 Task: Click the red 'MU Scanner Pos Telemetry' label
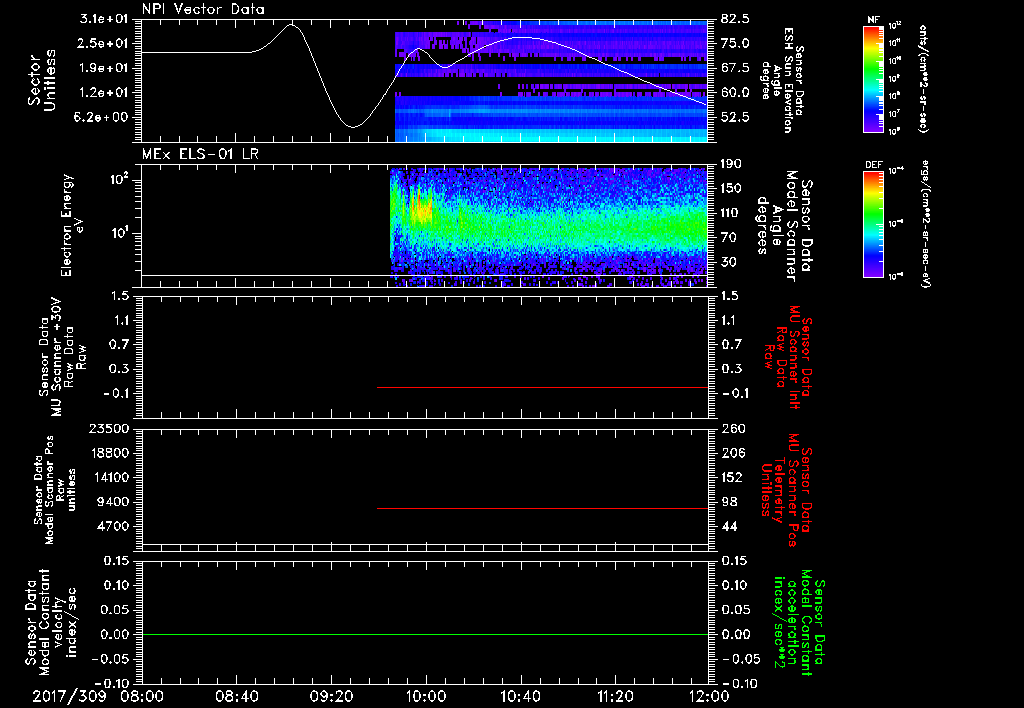pos(786,490)
